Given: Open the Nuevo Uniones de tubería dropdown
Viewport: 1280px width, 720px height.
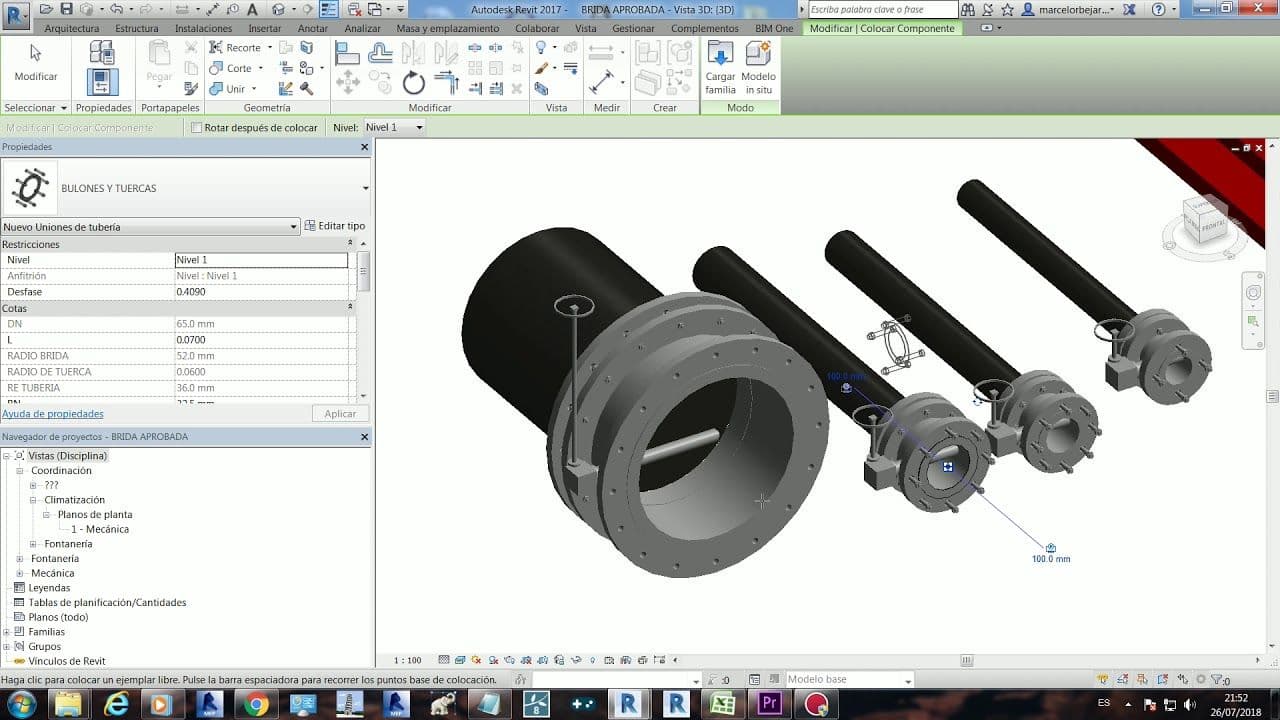Looking at the screenshot, I should [293, 227].
